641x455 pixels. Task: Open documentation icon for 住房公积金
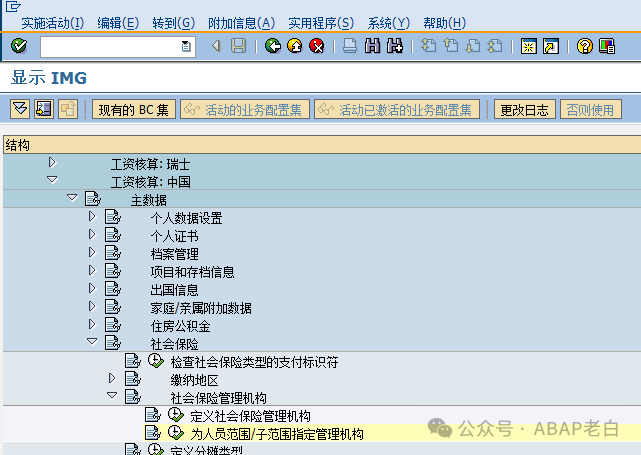(x=112, y=325)
